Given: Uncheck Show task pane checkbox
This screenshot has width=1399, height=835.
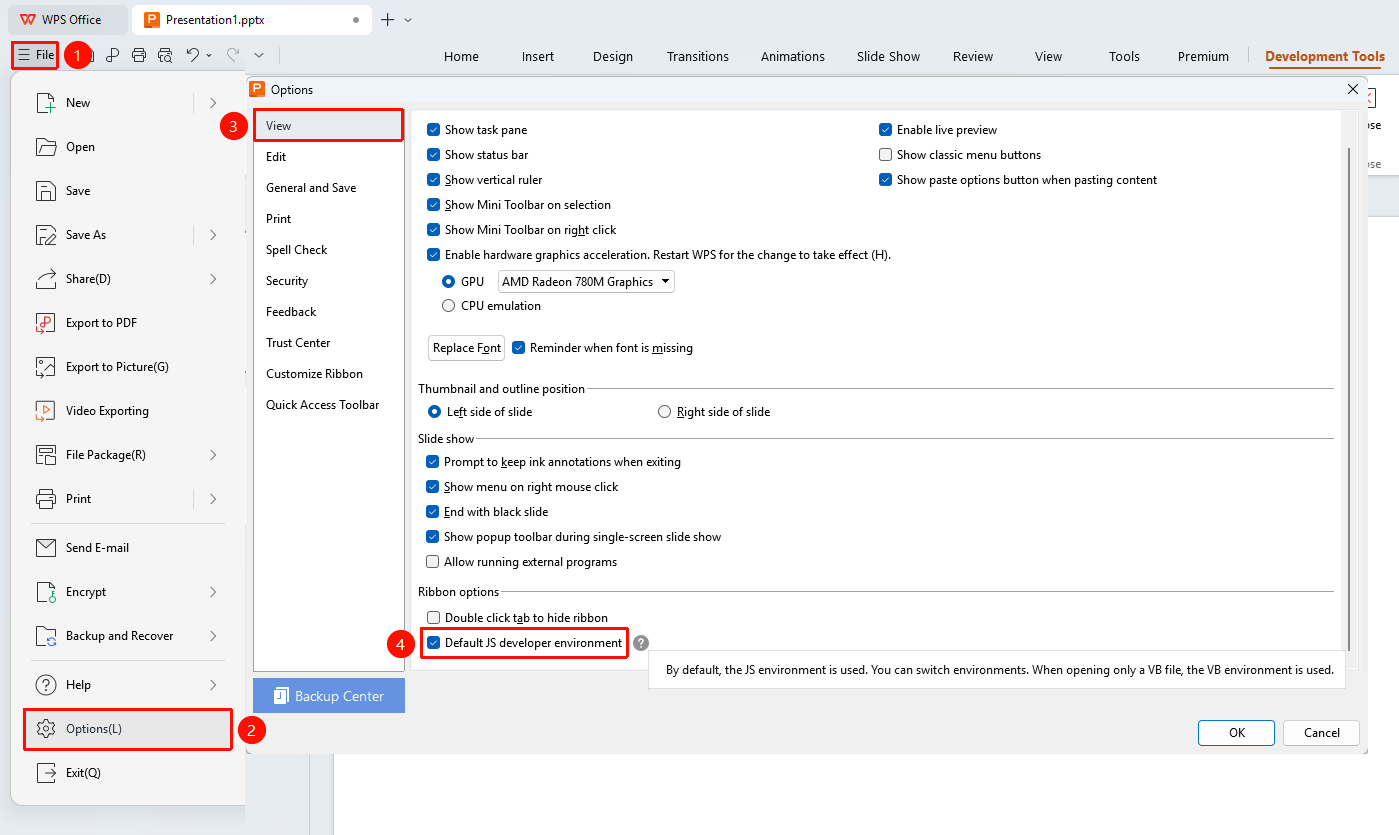Looking at the screenshot, I should coord(433,130).
